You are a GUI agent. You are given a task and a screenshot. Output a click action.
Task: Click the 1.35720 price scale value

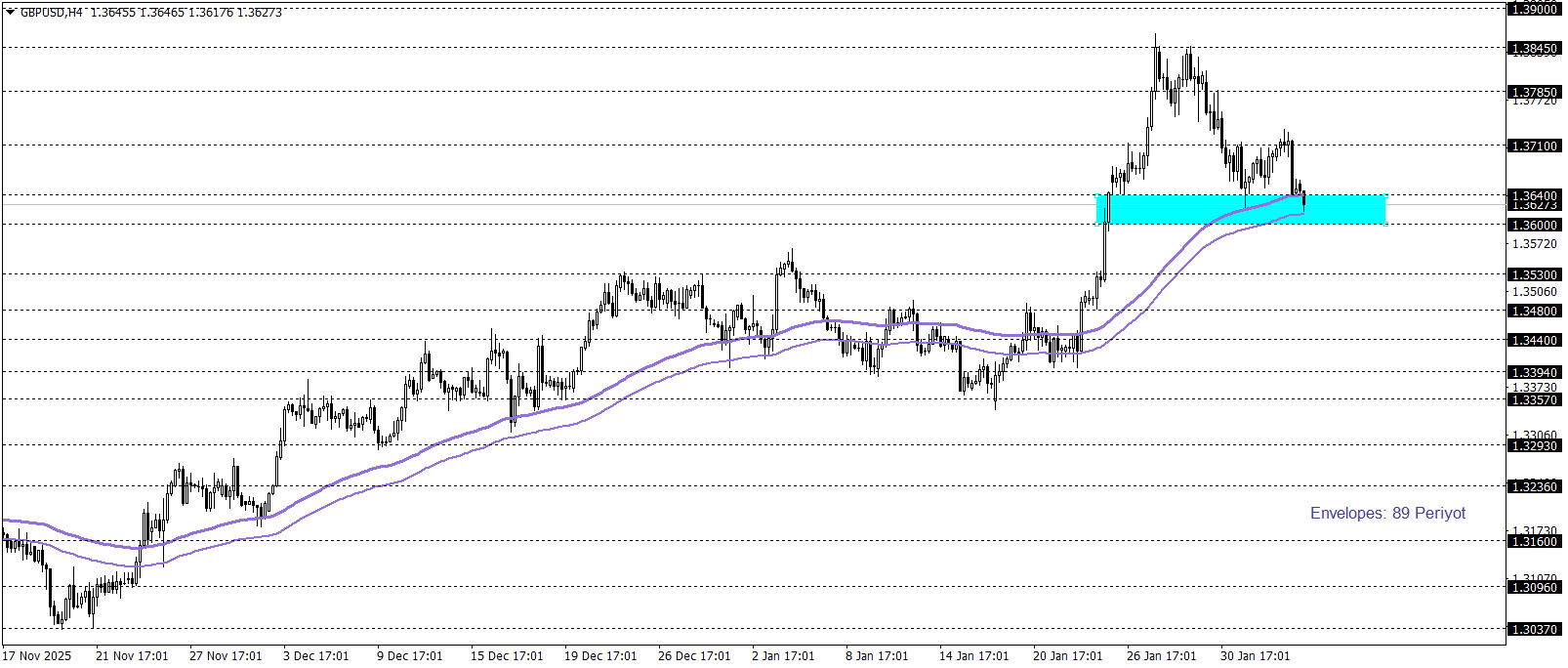tap(1534, 244)
